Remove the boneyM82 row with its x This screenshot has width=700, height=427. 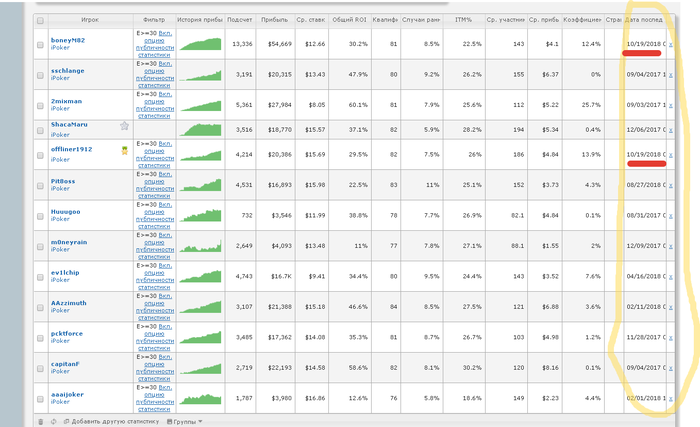click(671, 44)
